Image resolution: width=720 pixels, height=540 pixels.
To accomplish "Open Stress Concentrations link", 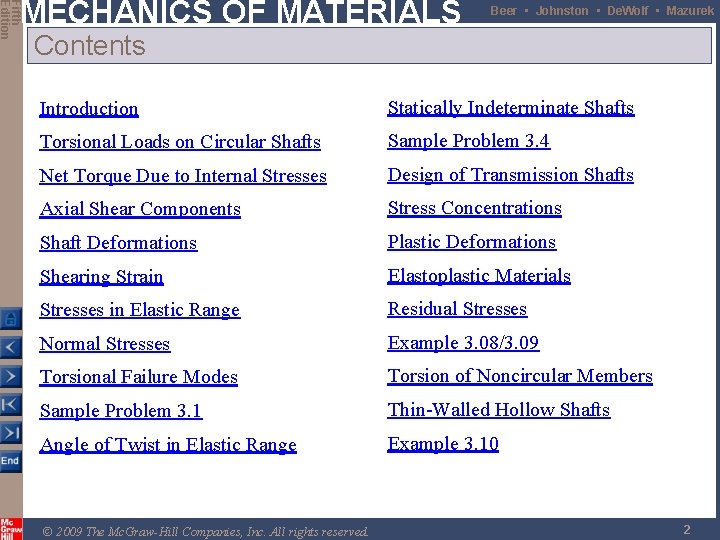I will click(x=474, y=208).
